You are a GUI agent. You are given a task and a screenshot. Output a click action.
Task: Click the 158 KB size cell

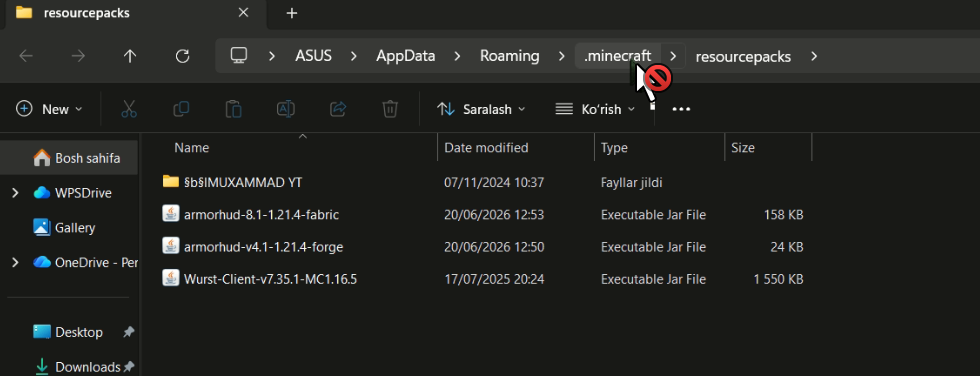click(x=783, y=215)
